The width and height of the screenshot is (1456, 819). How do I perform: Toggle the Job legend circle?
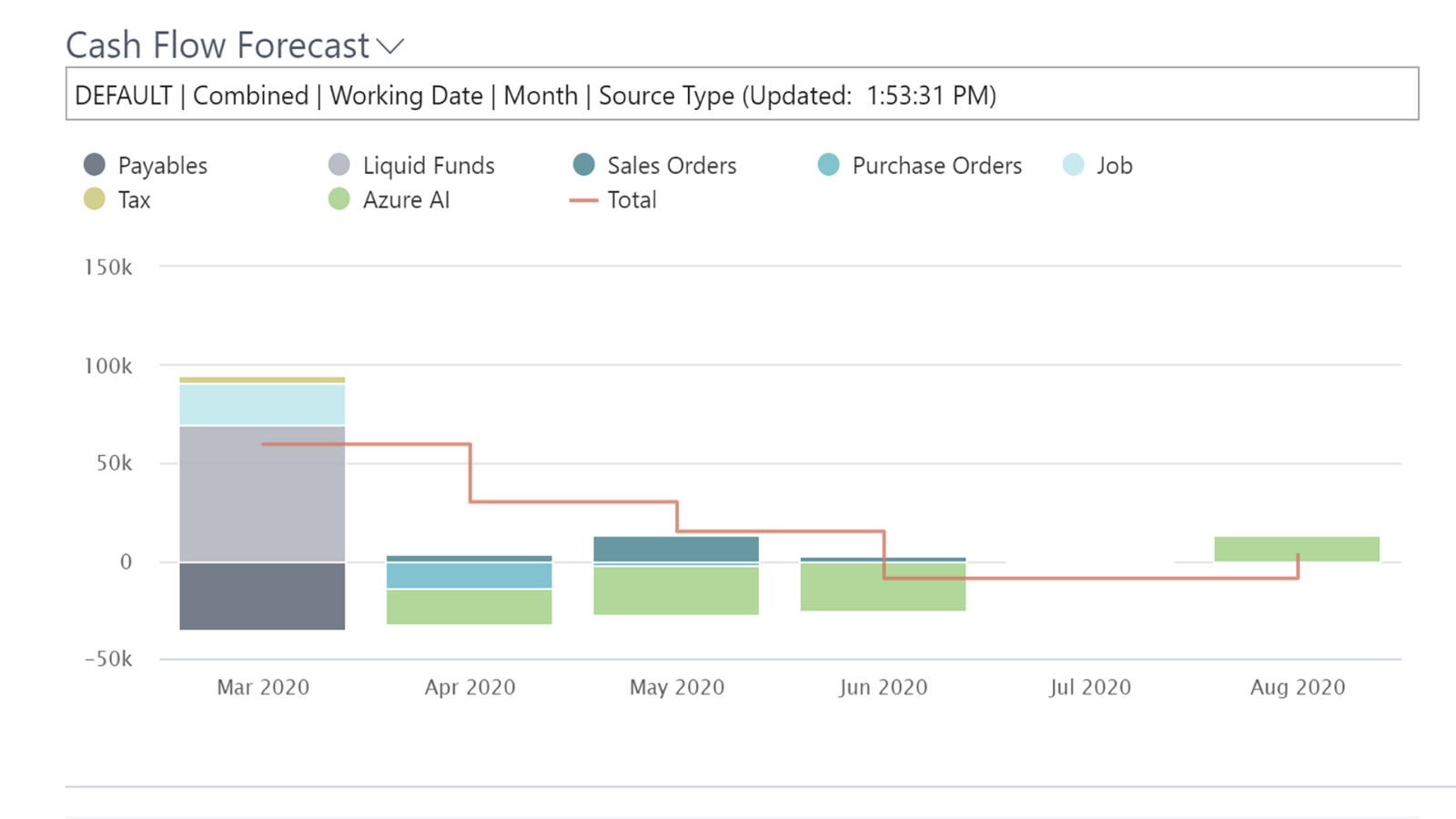tap(1074, 165)
